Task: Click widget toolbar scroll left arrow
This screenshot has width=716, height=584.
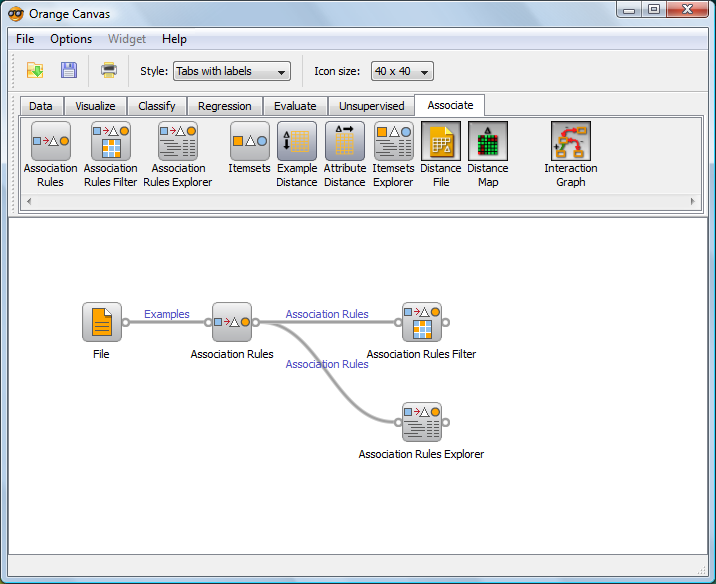Action: pyautogui.click(x=29, y=201)
